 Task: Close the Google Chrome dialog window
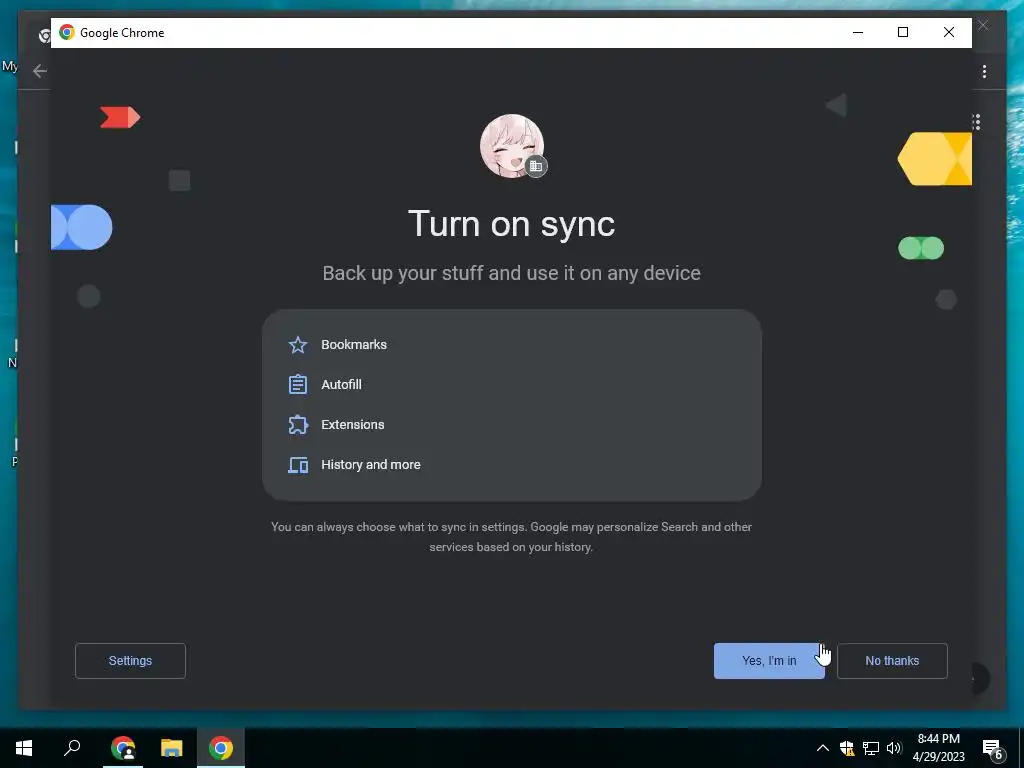coord(949,33)
